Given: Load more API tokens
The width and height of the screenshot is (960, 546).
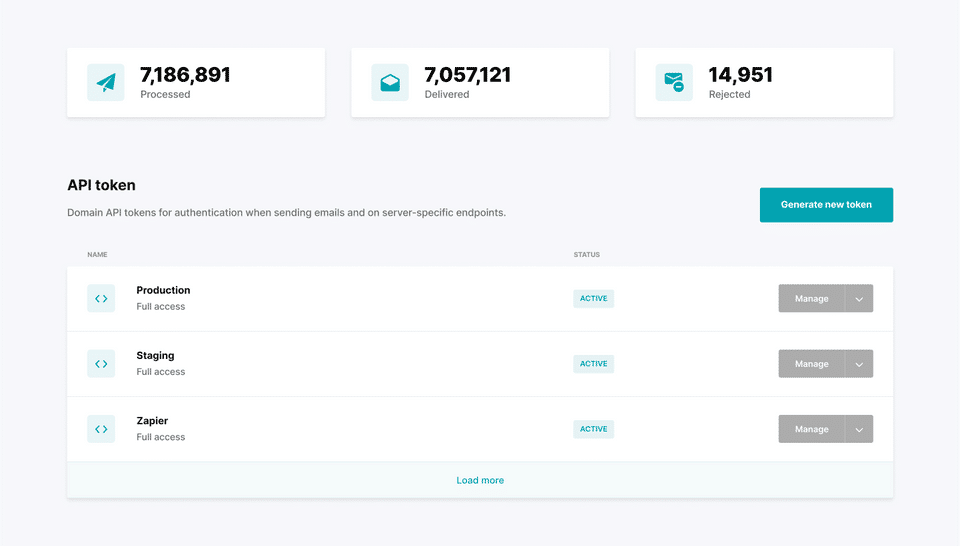Looking at the screenshot, I should tap(480, 481).
